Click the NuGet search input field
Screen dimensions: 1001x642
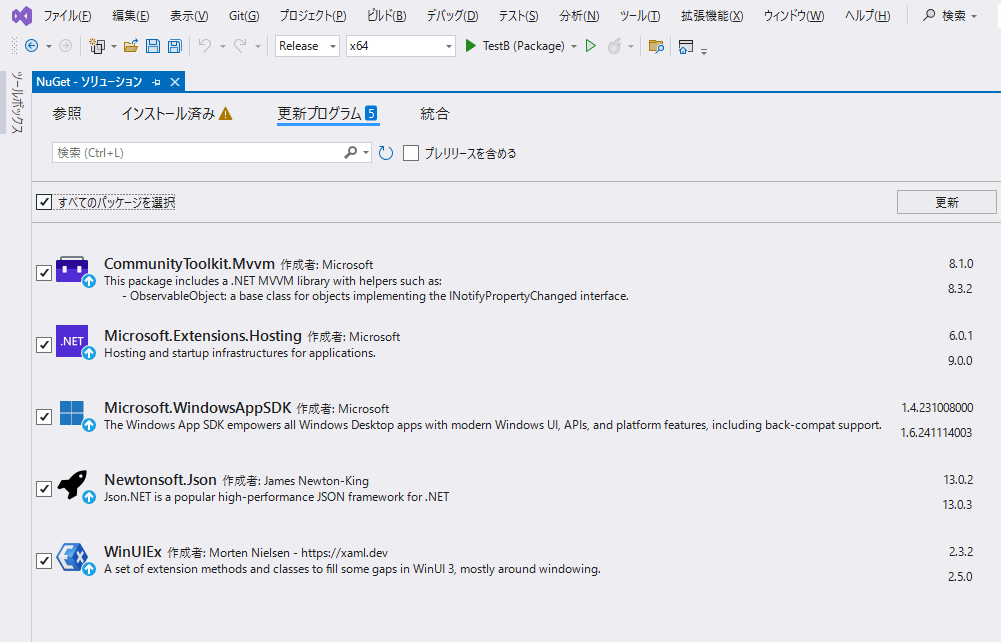197,153
